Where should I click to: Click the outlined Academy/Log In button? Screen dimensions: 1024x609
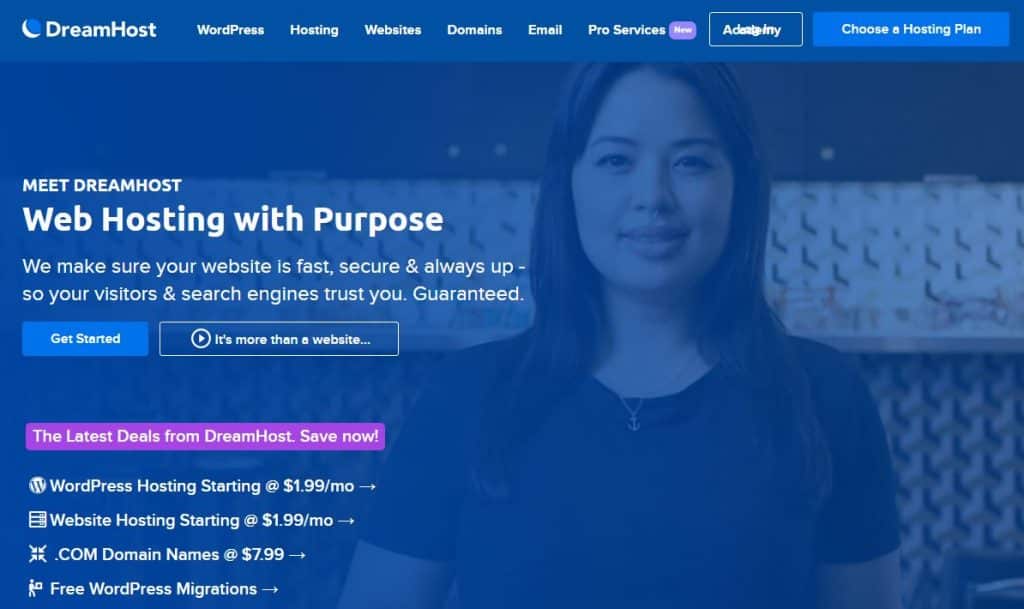pos(756,29)
